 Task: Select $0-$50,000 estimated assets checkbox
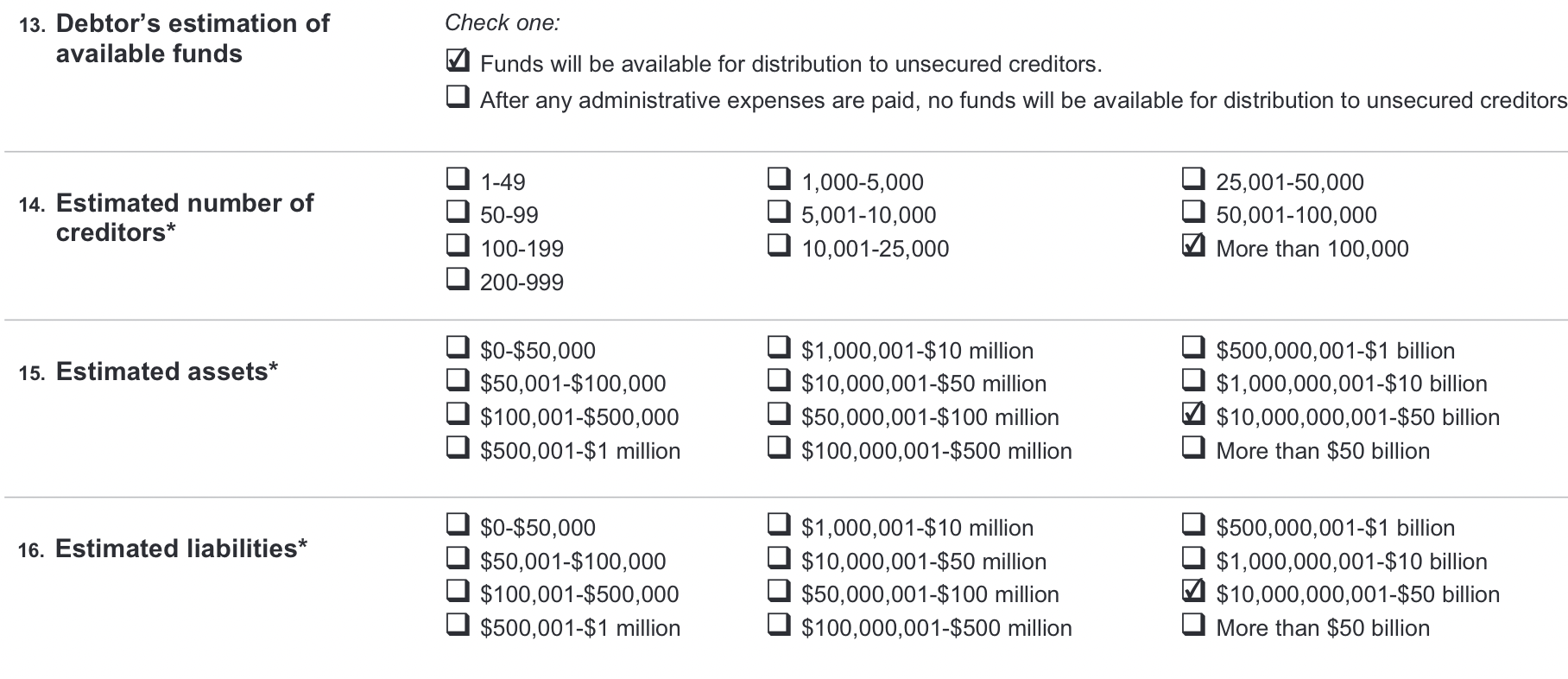[458, 347]
